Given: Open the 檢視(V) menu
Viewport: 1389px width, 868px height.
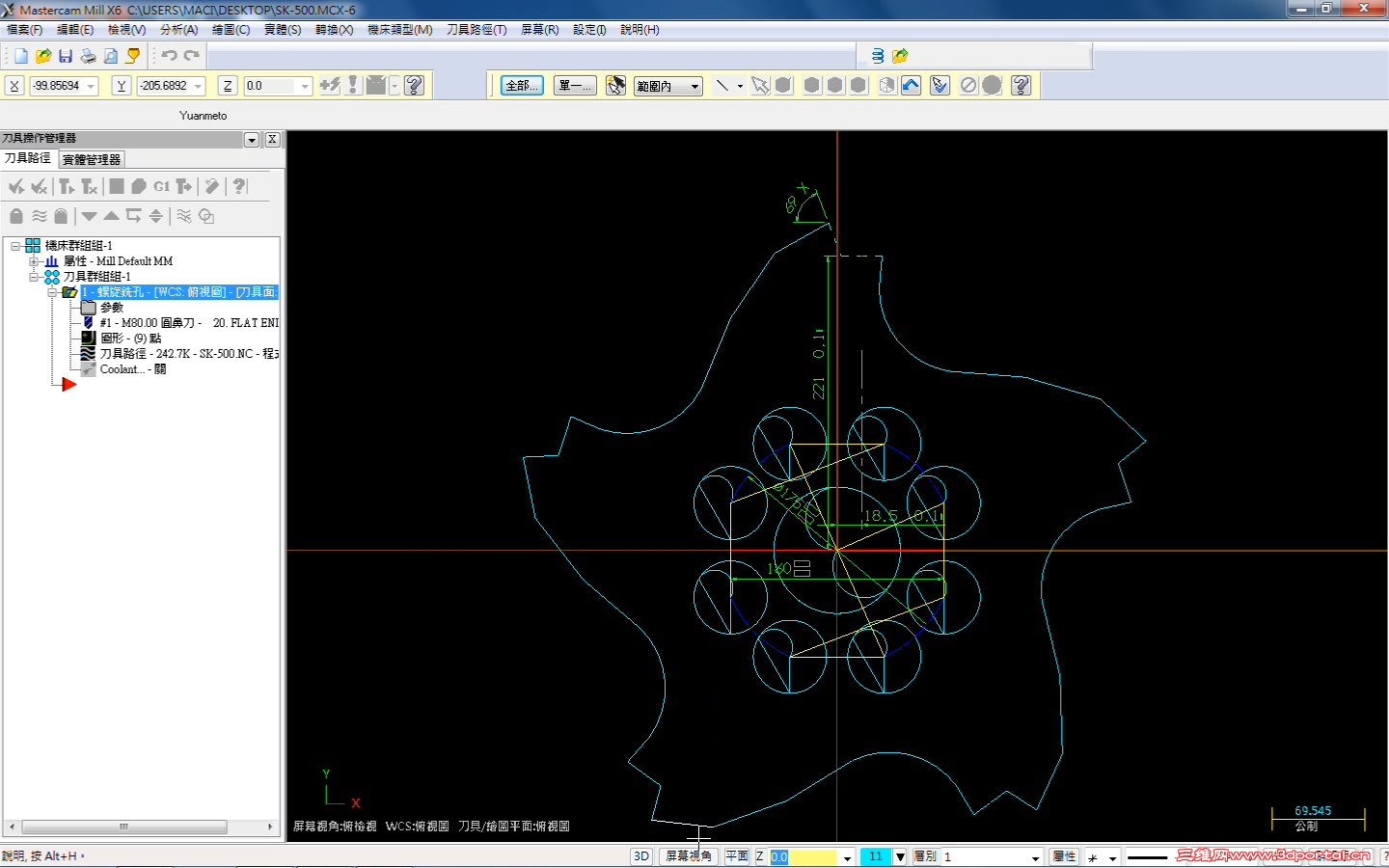Looking at the screenshot, I should (126, 30).
